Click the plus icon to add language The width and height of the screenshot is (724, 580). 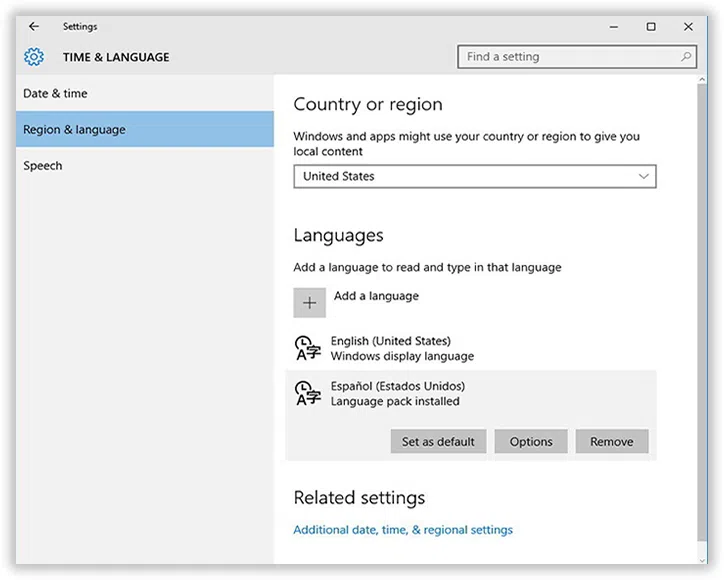click(x=309, y=303)
